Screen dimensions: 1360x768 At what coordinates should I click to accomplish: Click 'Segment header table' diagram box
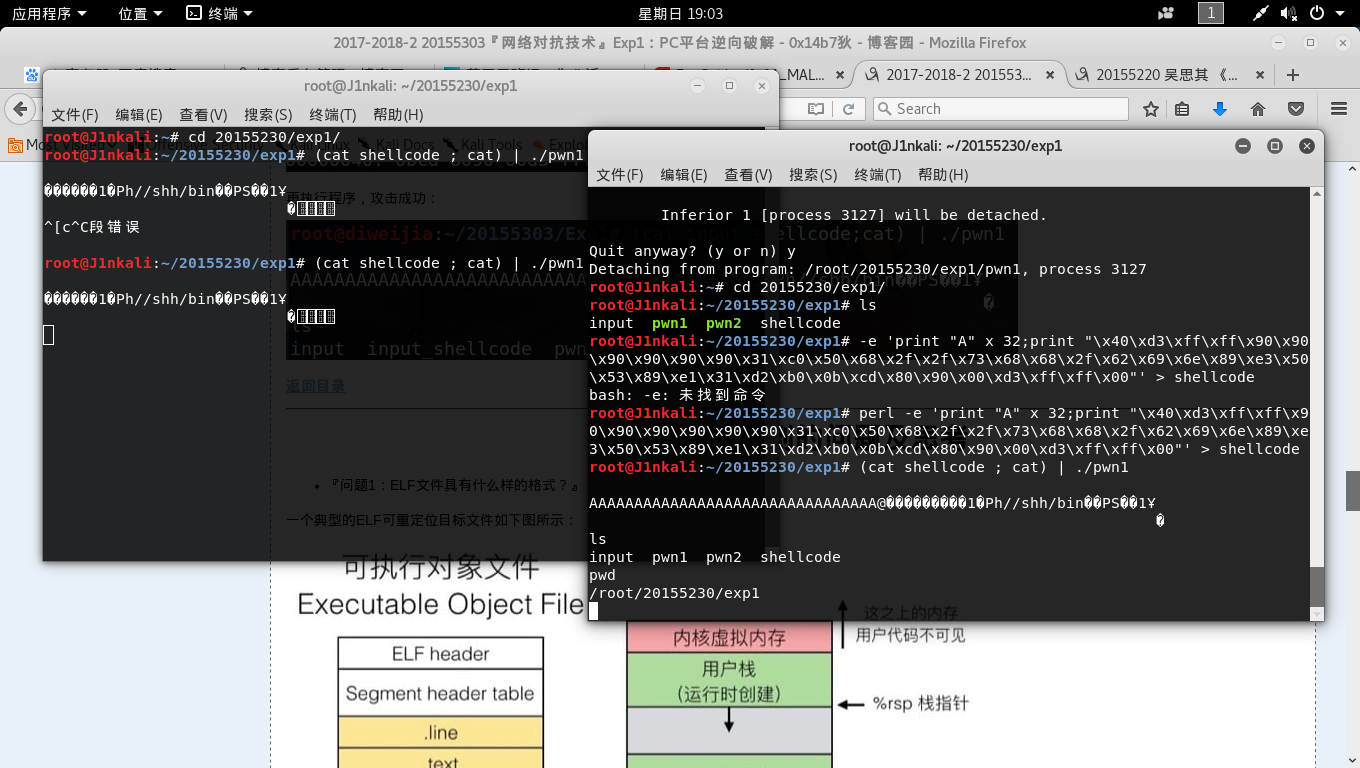(x=440, y=693)
